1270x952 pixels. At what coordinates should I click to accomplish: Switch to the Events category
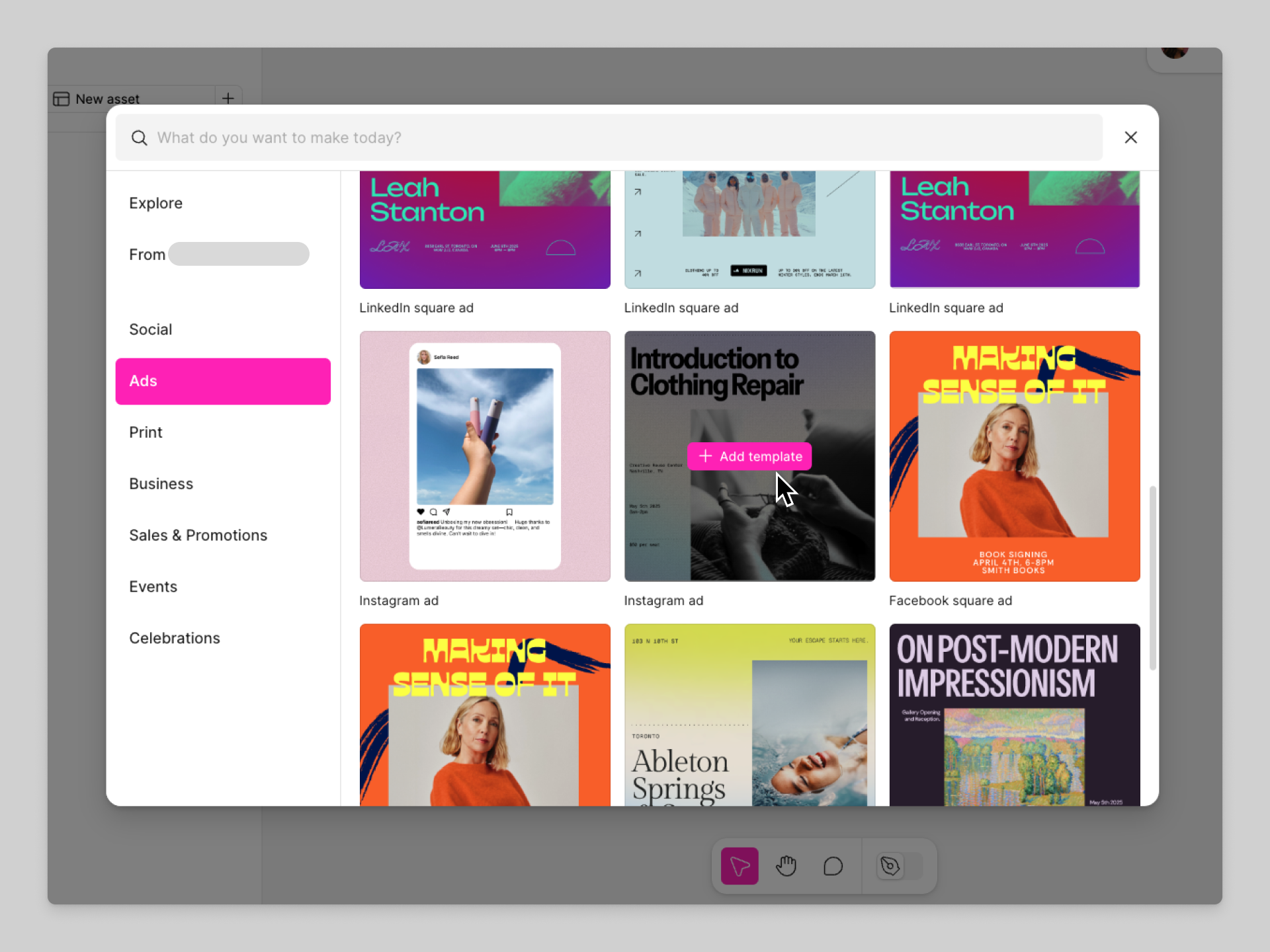(x=223, y=587)
